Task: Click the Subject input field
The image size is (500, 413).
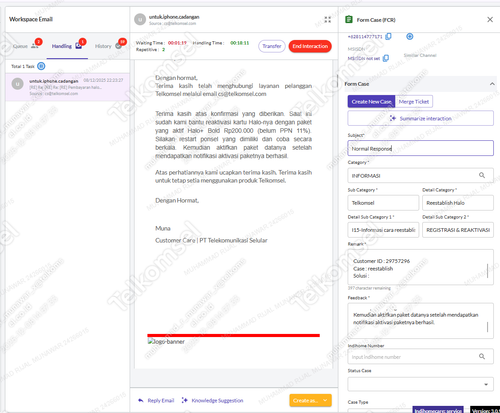Action: click(x=420, y=148)
